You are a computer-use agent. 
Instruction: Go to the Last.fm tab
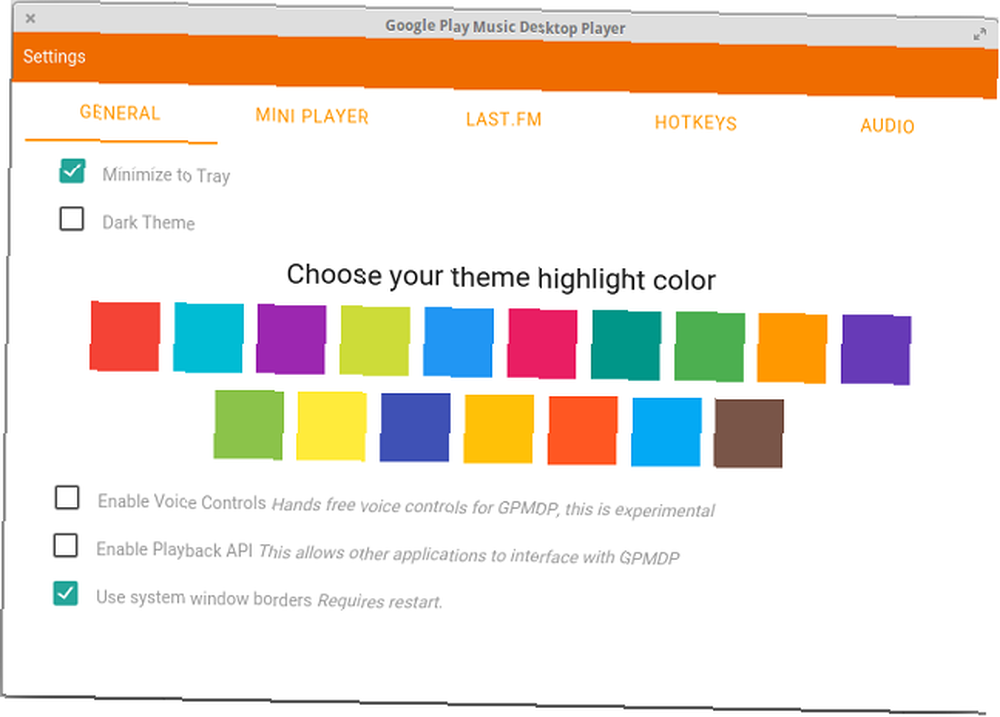[504, 119]
